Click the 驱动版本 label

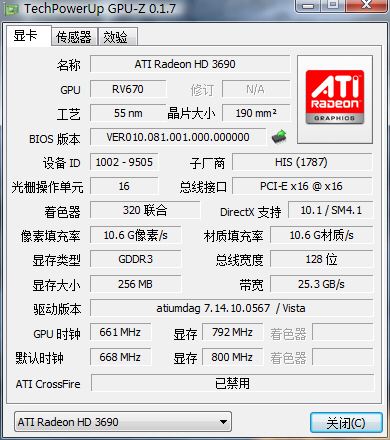click(x=57, y=309)
